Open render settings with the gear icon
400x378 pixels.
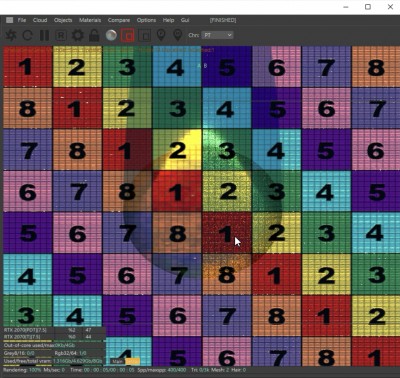click(x=78, y=35)
